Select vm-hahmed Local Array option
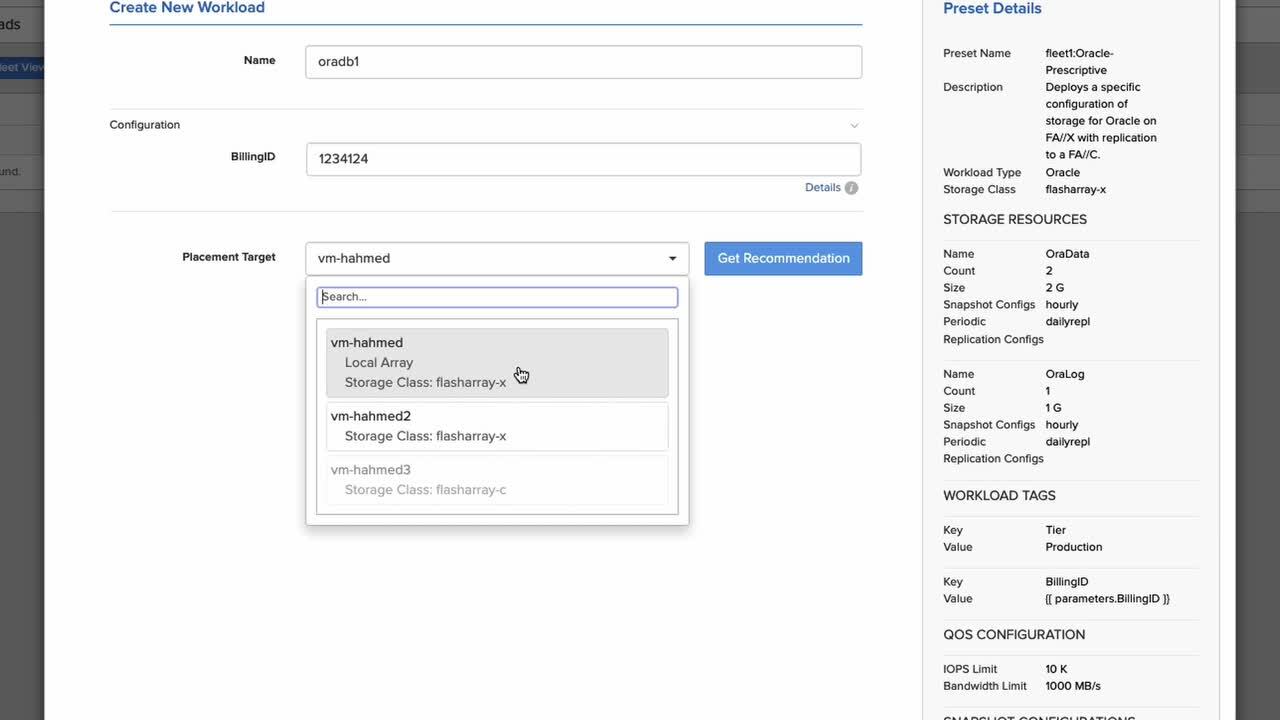1280x720 pixels. pos(497,362)
